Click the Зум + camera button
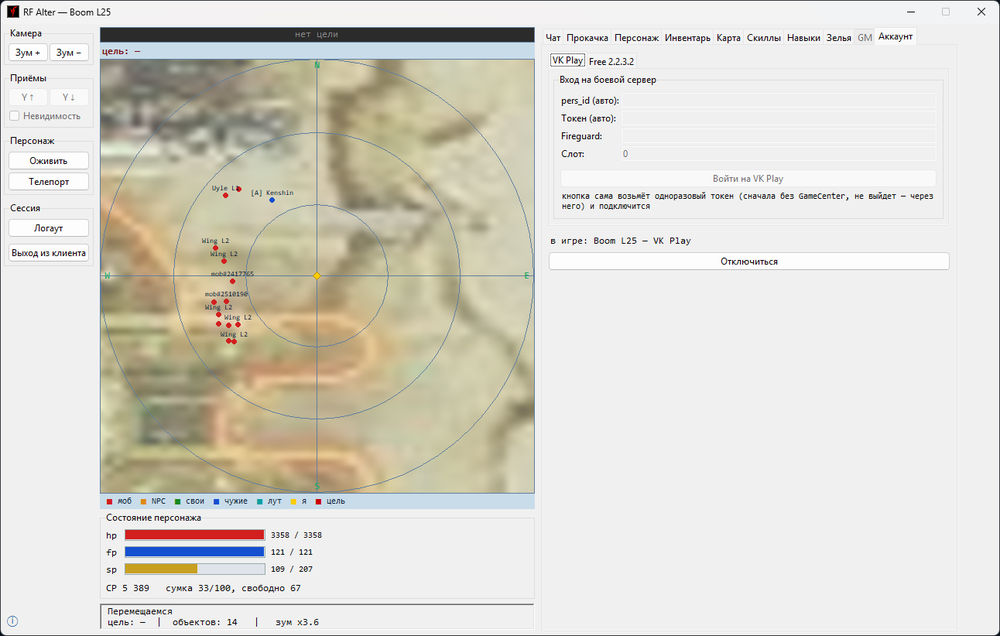This screenshot has height=636, width=1000. pos(28,52)
